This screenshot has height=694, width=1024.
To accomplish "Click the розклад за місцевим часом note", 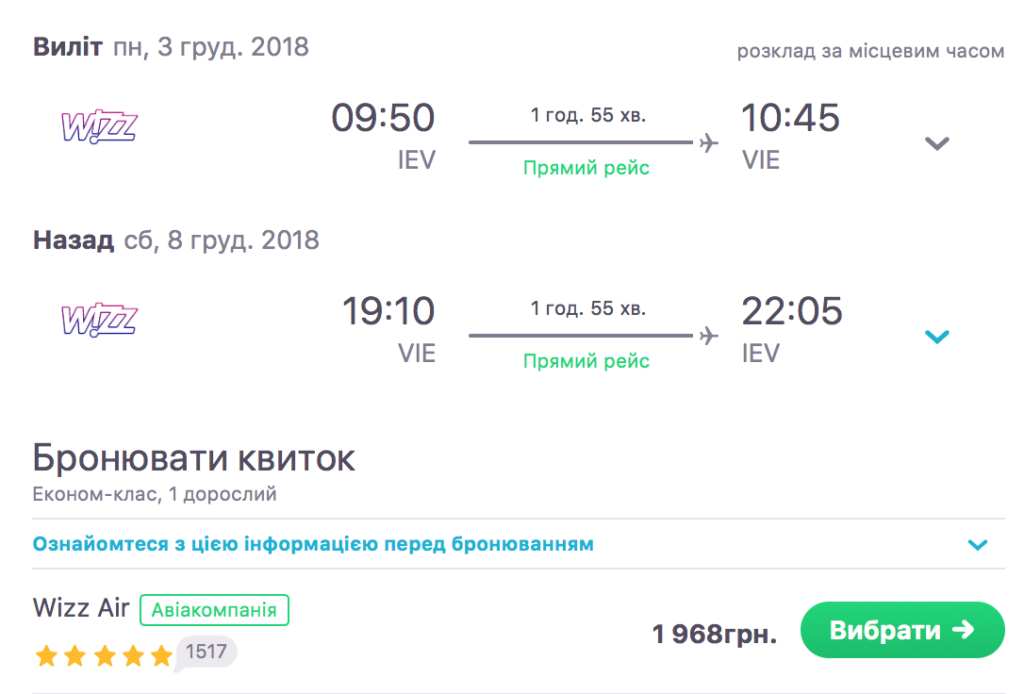I will pos(870,51).
